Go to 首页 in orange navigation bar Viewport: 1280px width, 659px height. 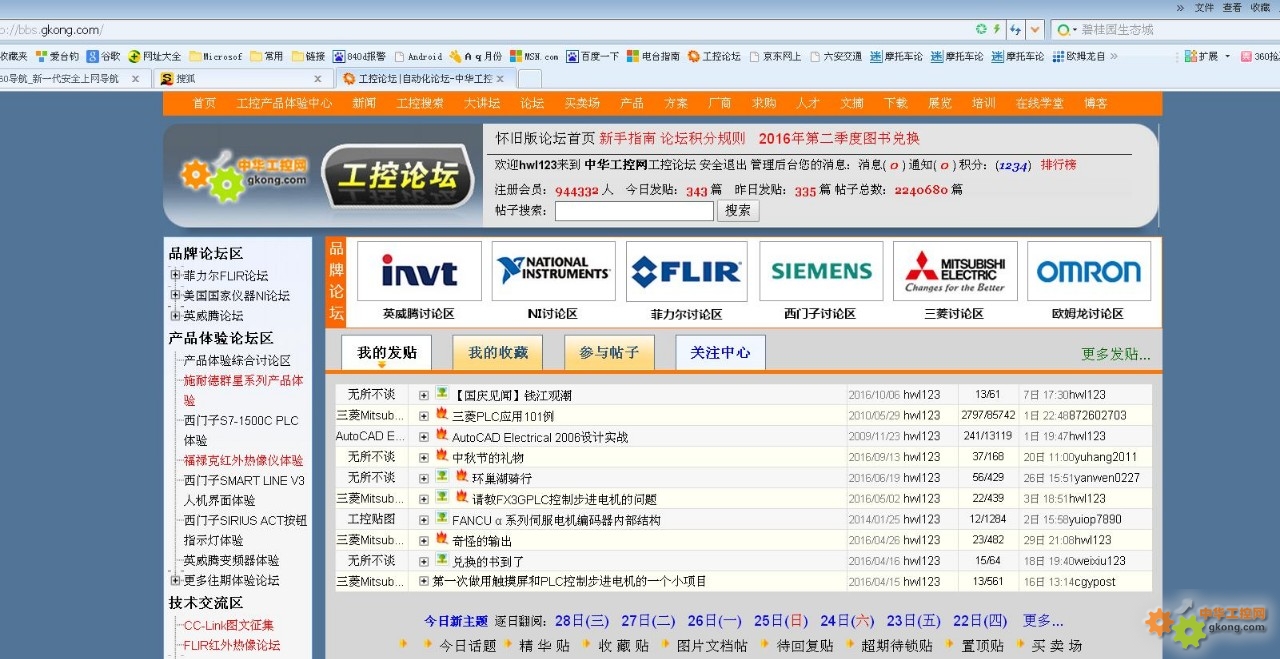[x=204, y=103]
